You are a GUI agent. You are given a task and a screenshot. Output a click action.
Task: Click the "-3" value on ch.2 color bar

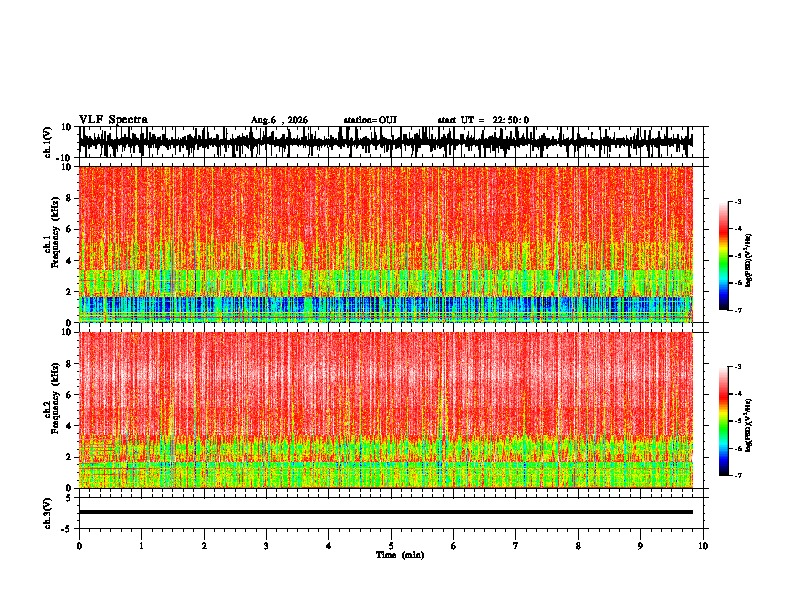737,367
